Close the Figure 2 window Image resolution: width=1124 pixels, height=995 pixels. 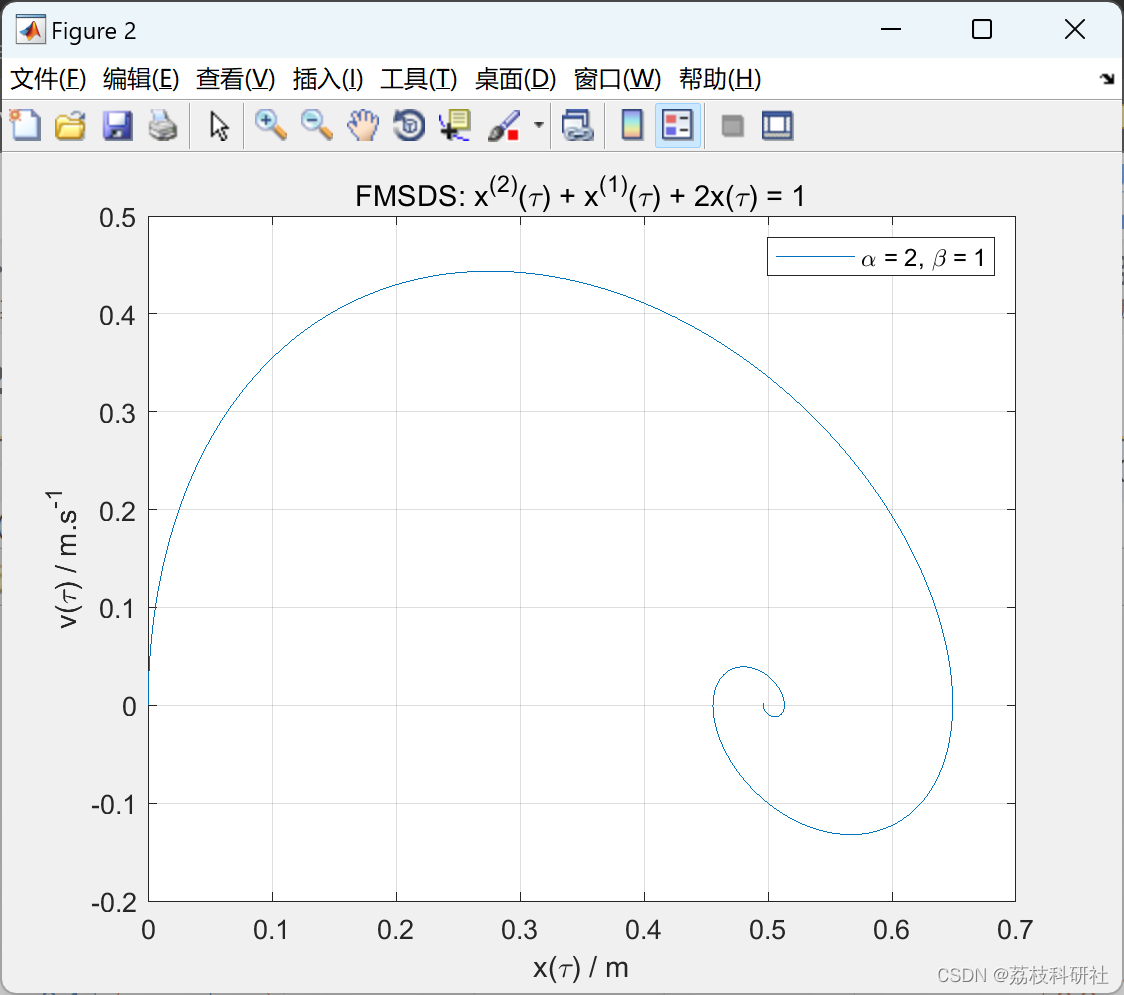pos(1075,29)
